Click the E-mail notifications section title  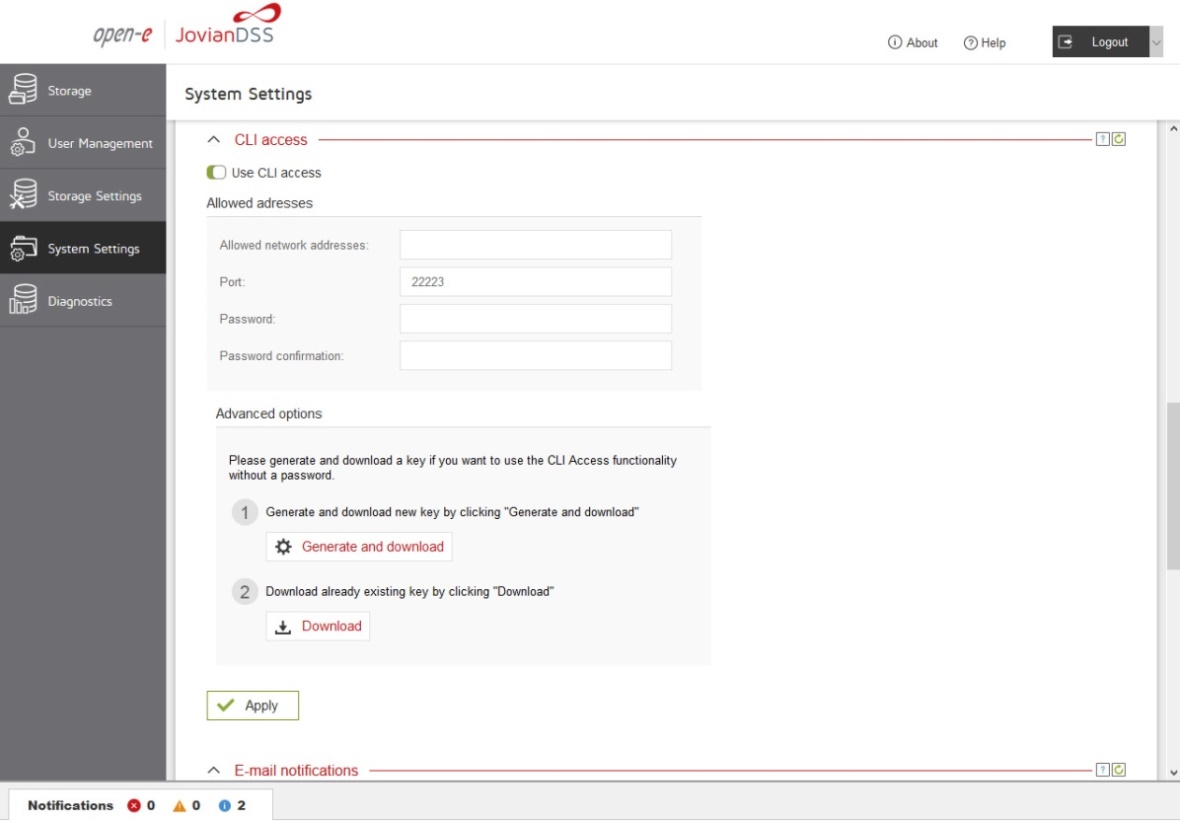(x=297, y=771)
